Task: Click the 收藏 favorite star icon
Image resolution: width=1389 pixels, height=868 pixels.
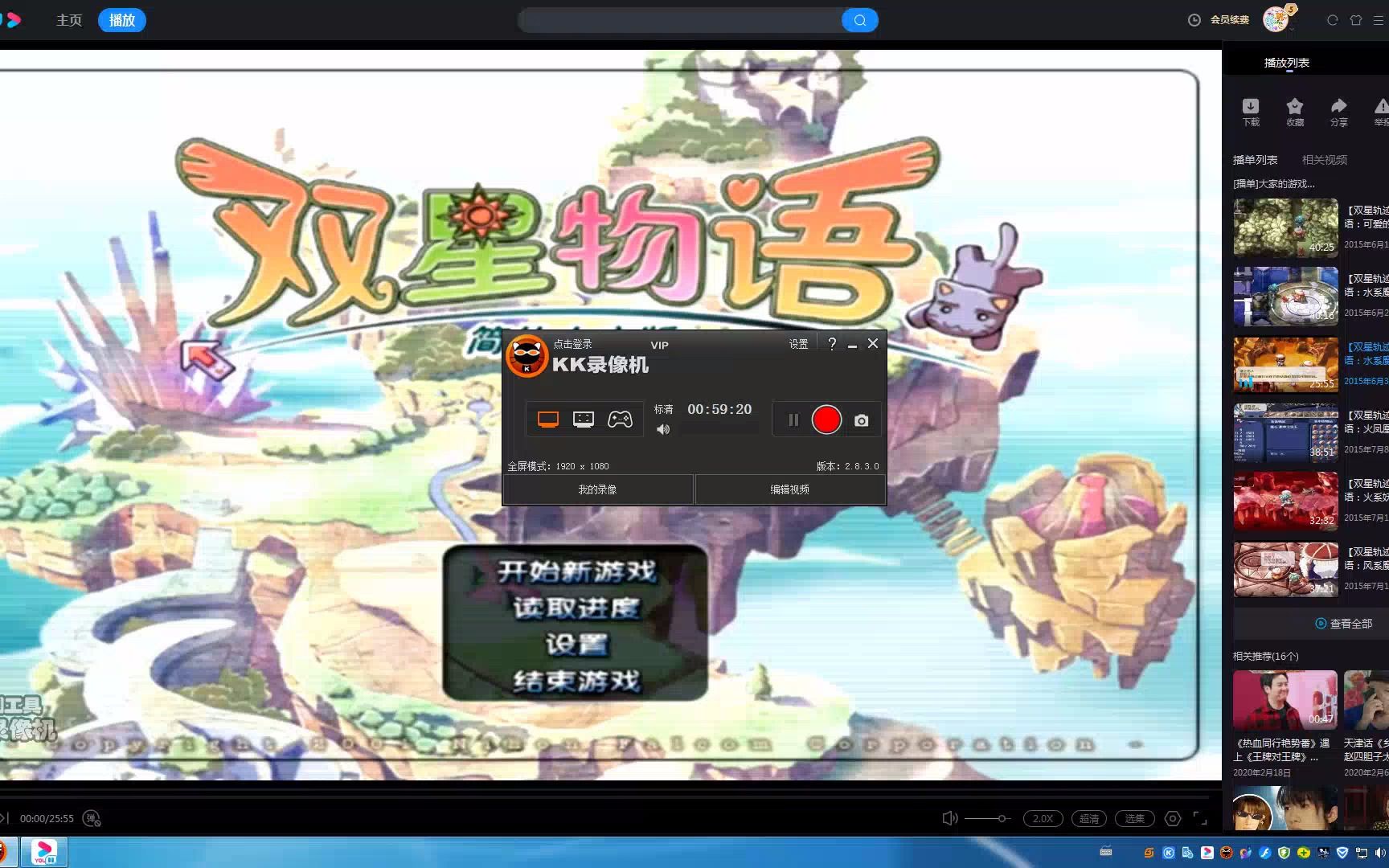Action: pos(1295,112)
